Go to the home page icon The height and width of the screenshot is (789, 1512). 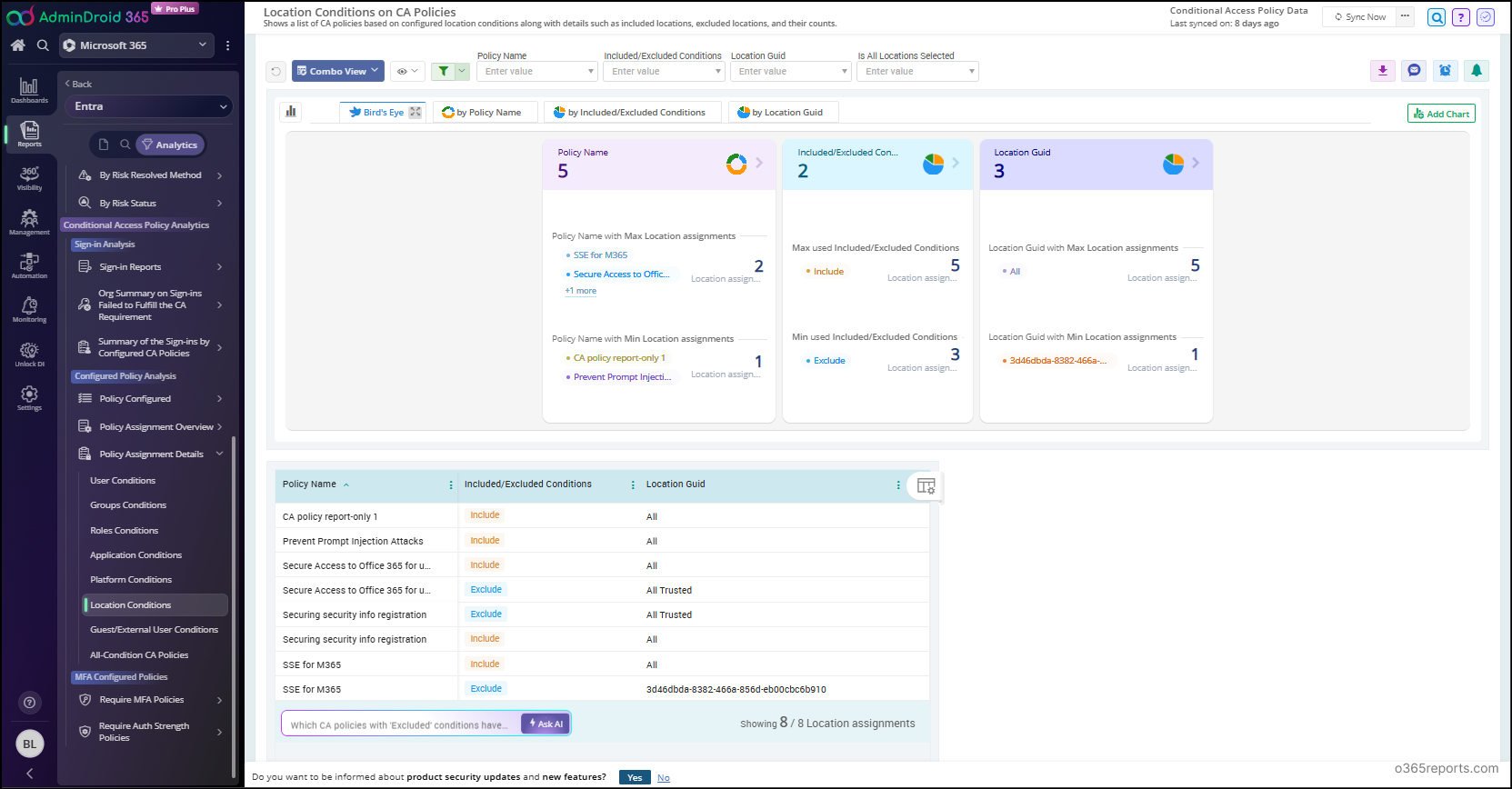tap(17, 45)
